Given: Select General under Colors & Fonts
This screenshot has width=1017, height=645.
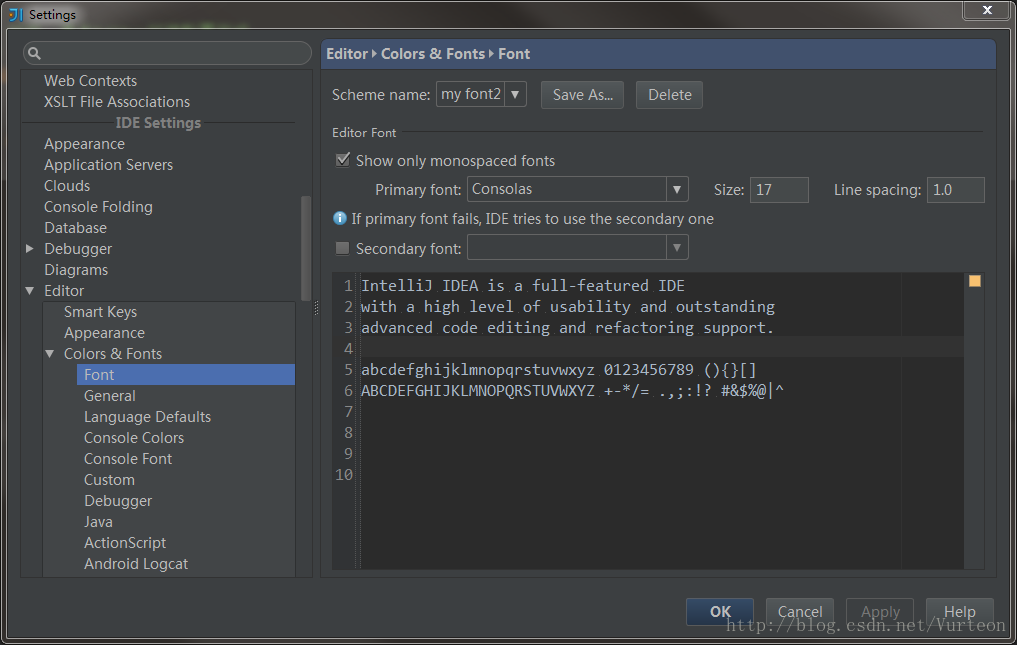Looking at the screenshot, I should click(x=110, y=396).
